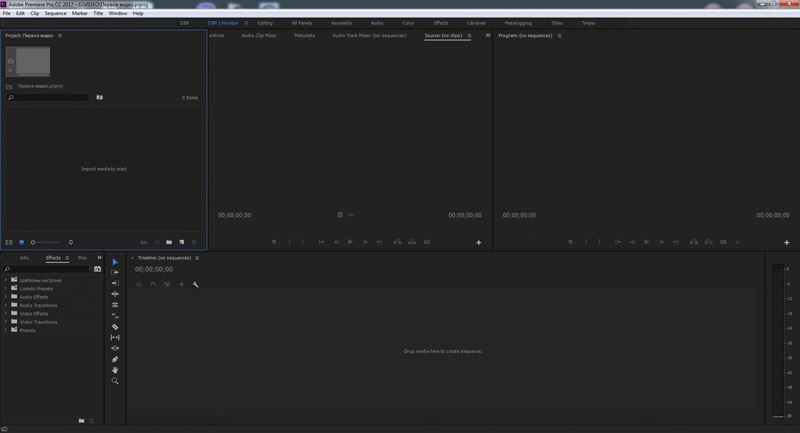The width and height of the screenshot is (800, 433).
Task: Toggle effects filter badge beside Effects search
Action: click(x=97, y=269)
